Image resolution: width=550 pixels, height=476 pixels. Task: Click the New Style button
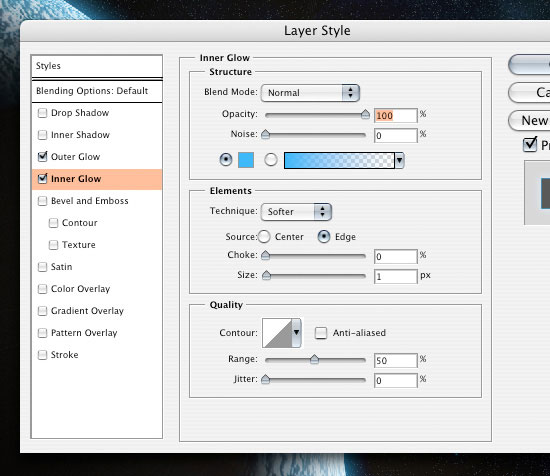click(x=529, y=121)
